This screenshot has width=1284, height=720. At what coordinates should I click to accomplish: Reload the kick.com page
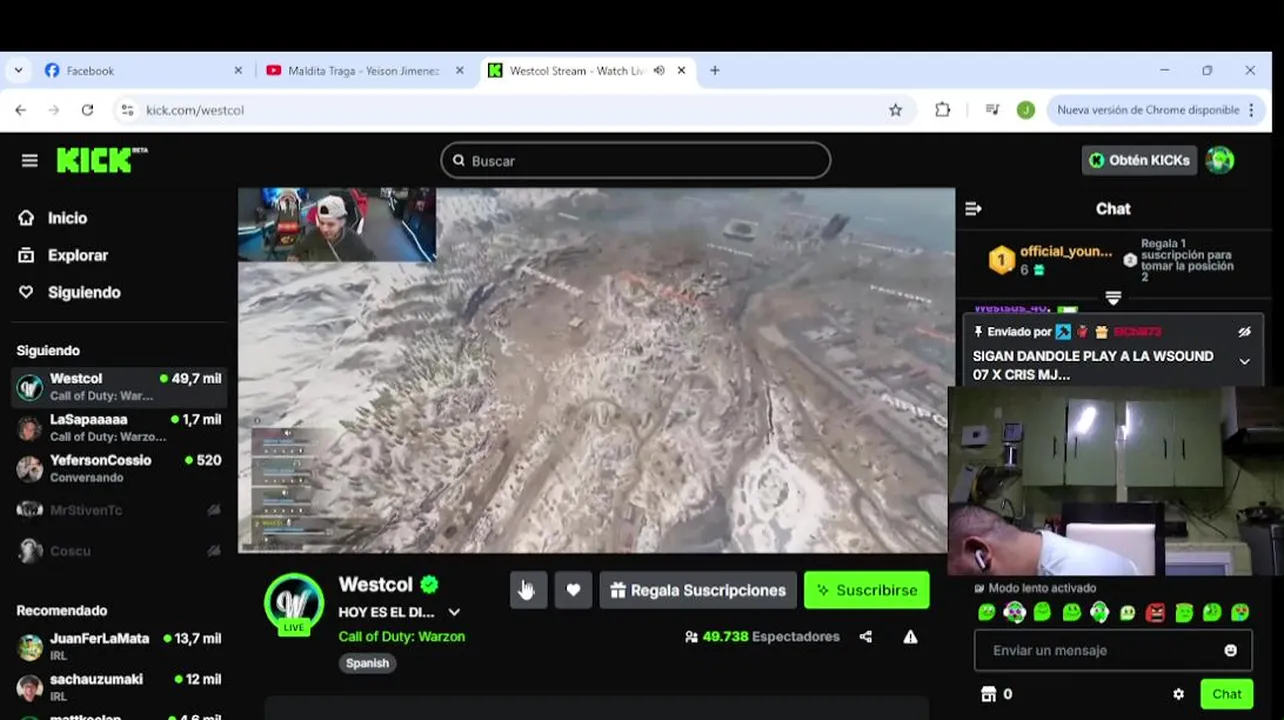(87, 110)
